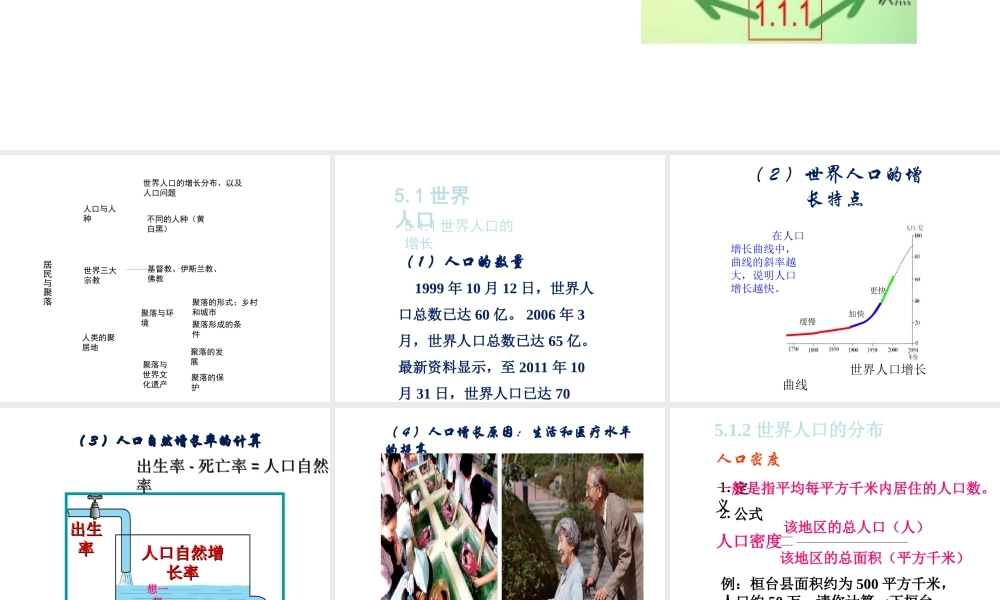This screenshot has height=600, width=1000.
Task: Click the world population growth curve chart
Action: (x=855, y=291)
